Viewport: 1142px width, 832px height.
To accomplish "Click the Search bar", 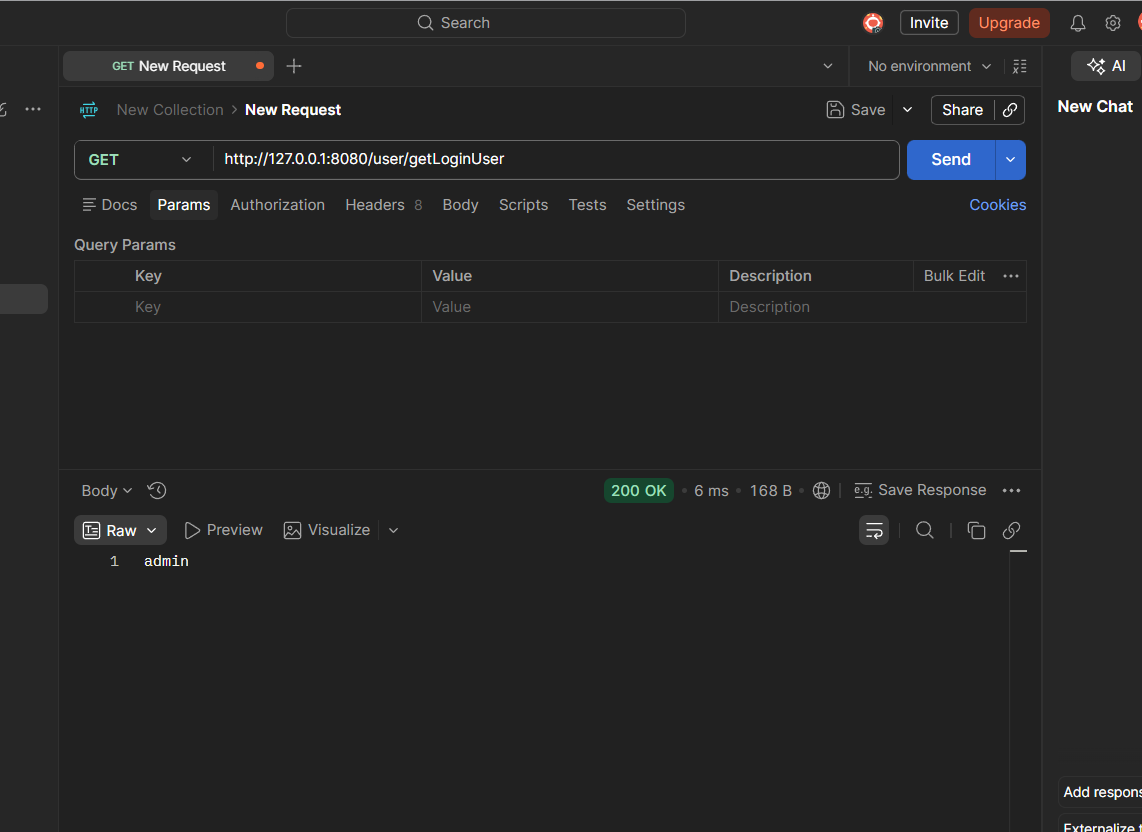I will (x=486, y=23).
